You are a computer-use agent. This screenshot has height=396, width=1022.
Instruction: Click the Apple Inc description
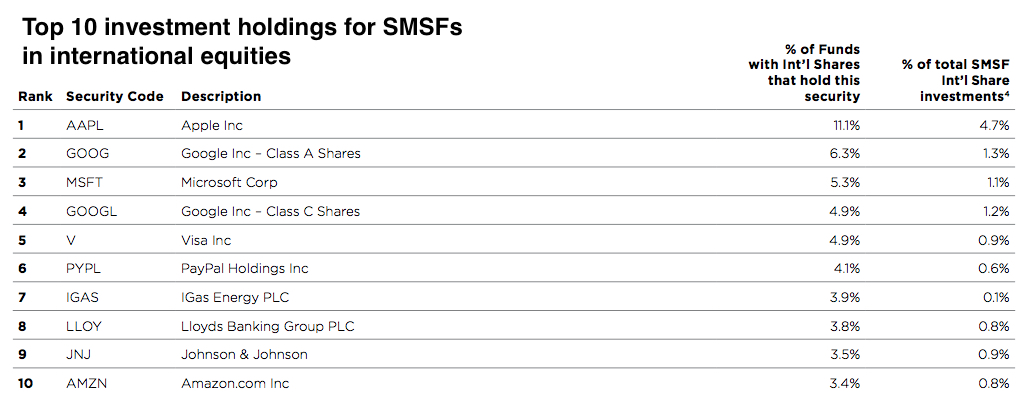[212, 125]
